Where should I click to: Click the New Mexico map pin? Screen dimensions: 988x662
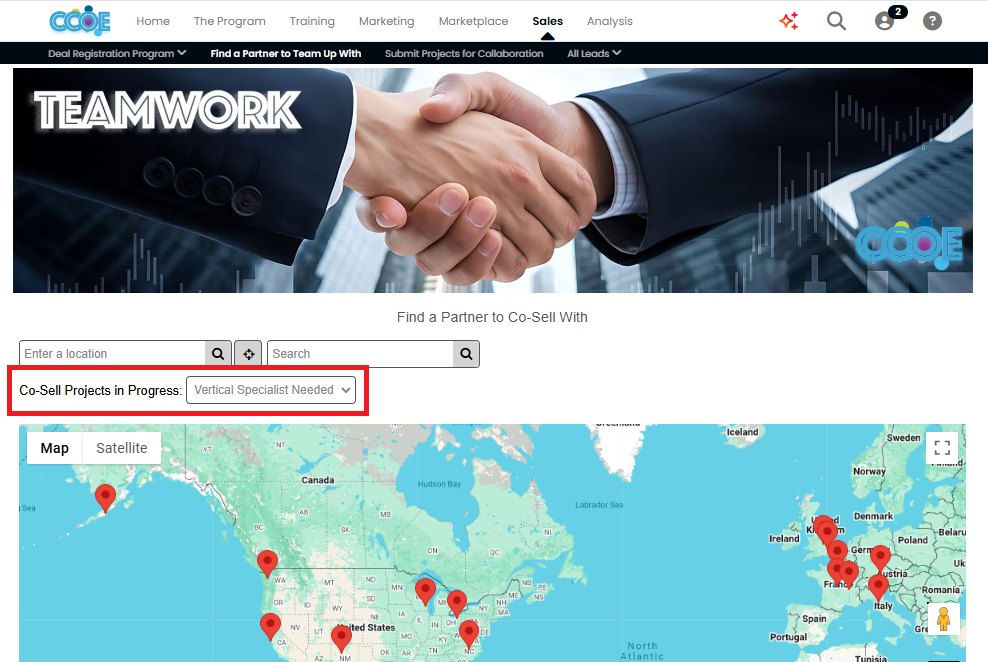point(341,638)
